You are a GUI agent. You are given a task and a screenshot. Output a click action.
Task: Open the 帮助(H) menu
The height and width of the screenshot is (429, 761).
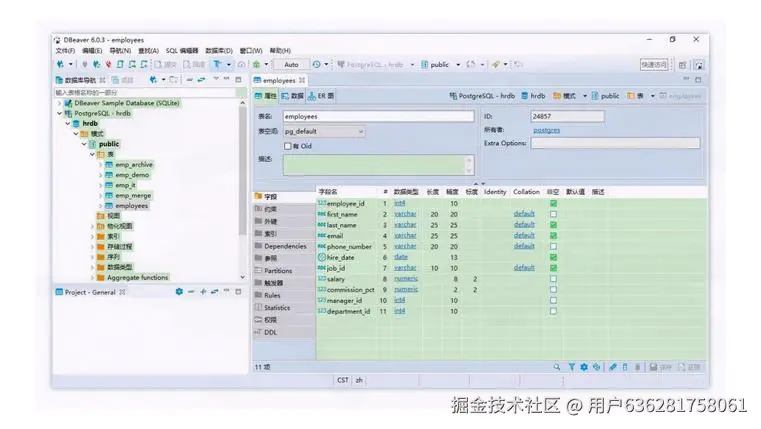[280, 50]
